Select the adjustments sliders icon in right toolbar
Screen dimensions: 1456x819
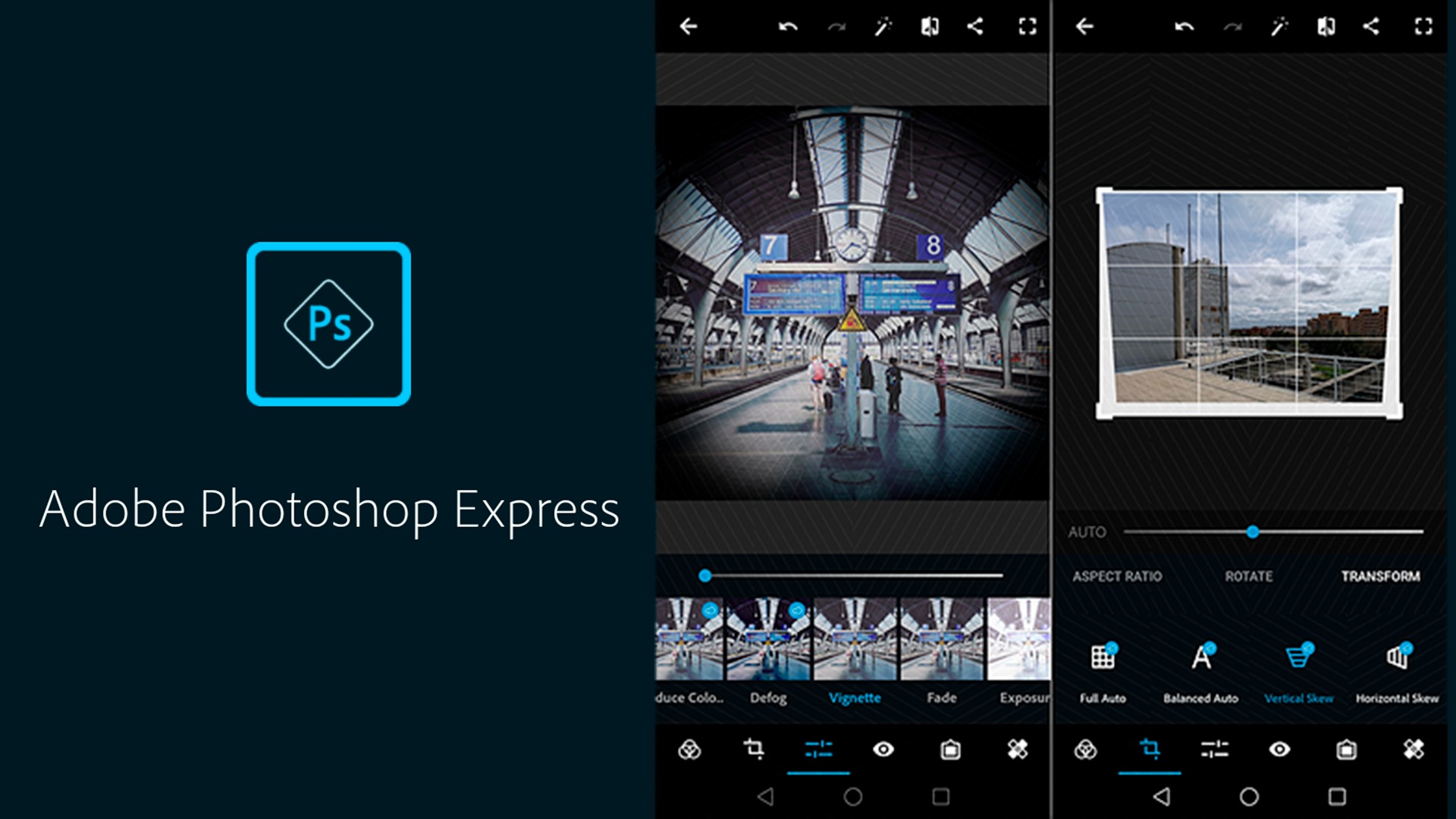click(1214, 749)
